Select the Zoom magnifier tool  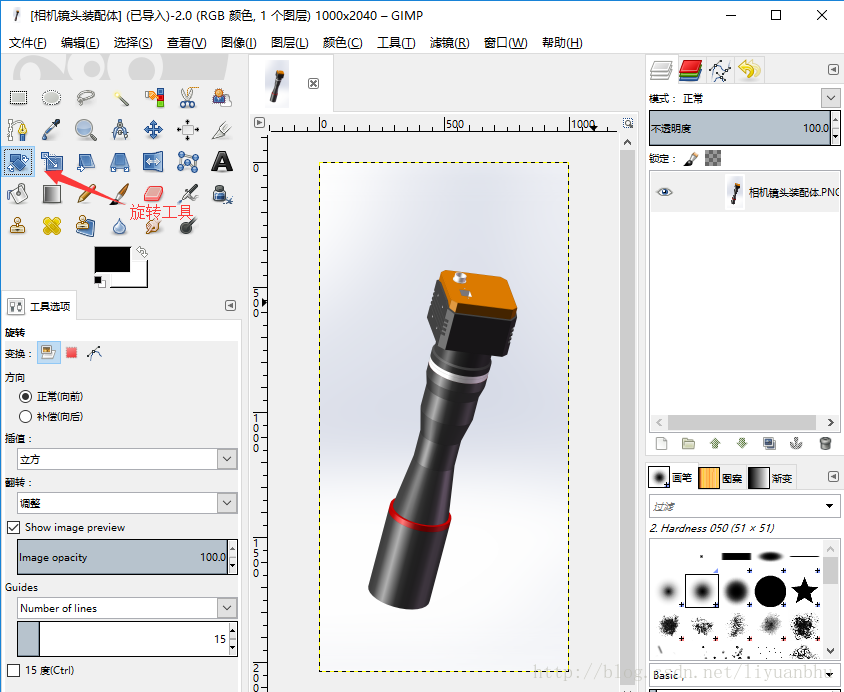click(86, 130)
